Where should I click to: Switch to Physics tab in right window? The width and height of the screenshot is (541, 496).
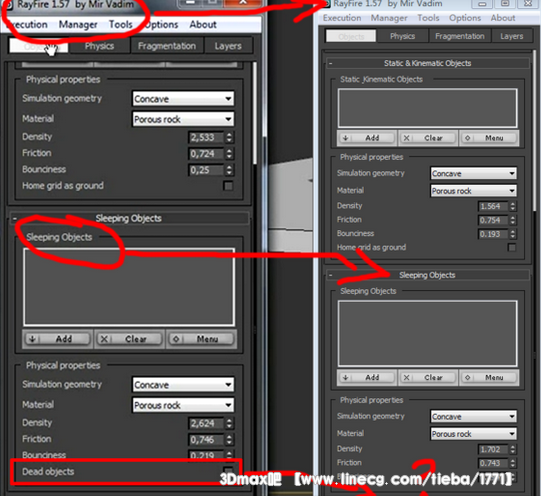click(402, 36)
